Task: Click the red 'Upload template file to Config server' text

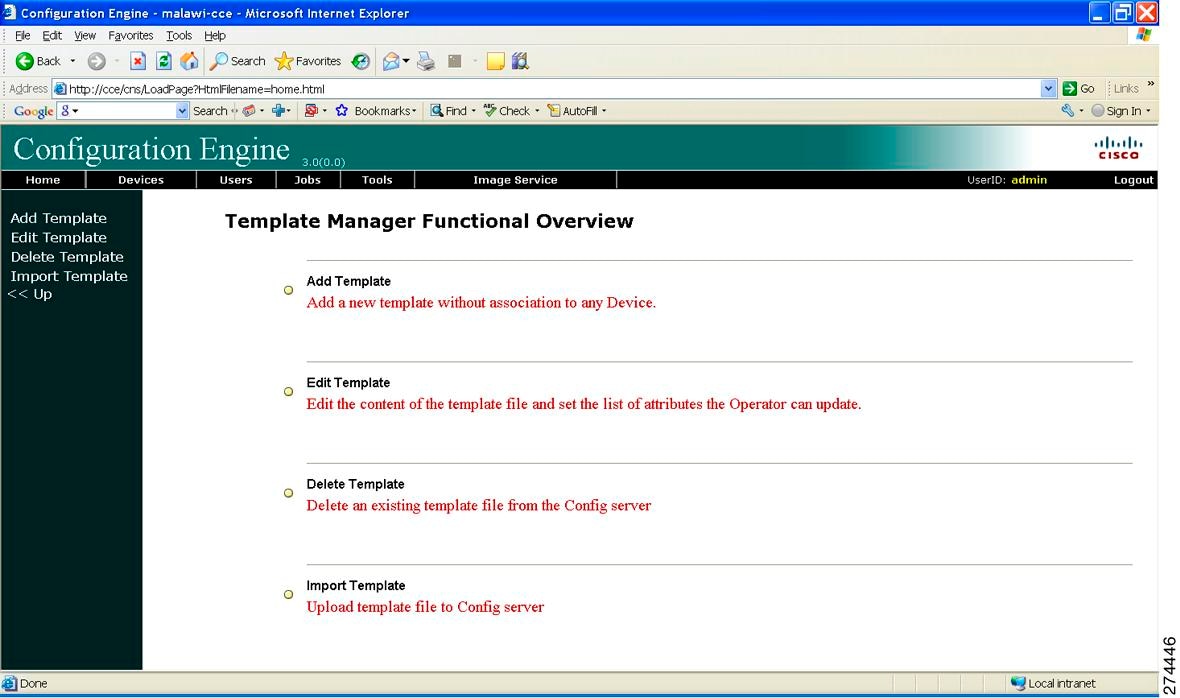Action: (x=425, y=607)
